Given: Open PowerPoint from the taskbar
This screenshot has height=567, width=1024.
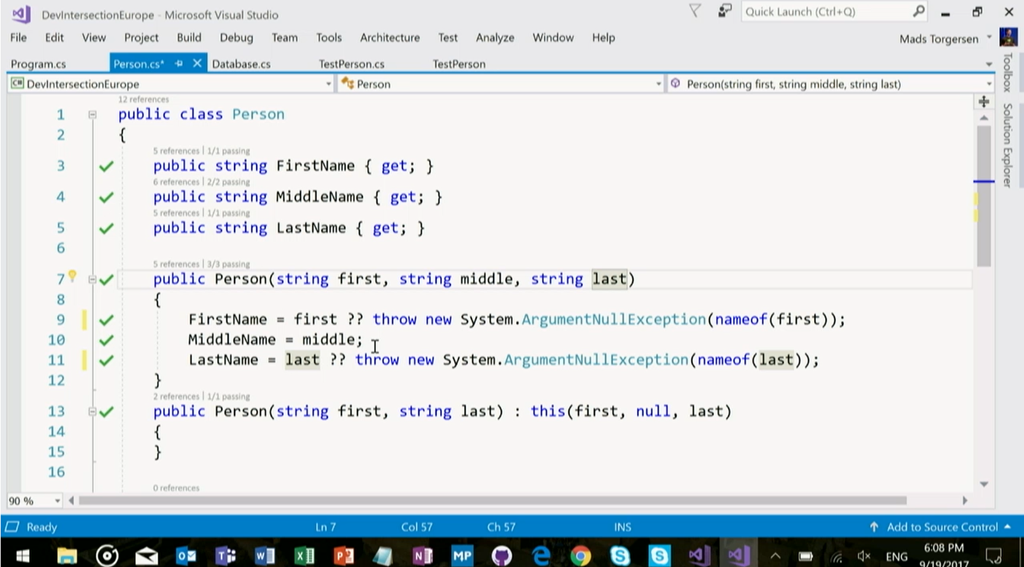Looking at the screenshot, I should click(344, 555).
